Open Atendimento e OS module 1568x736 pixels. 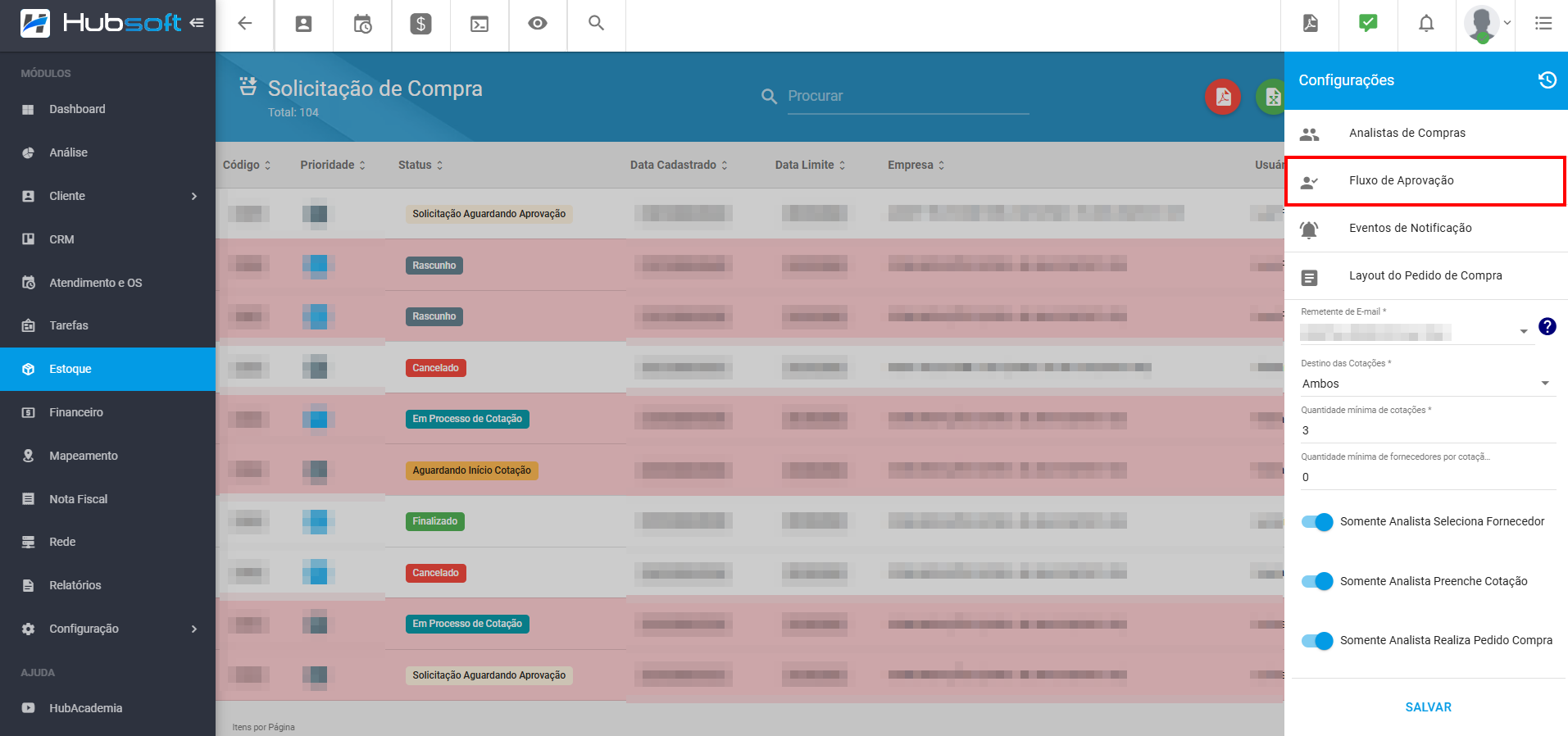[x=107, y=283]
